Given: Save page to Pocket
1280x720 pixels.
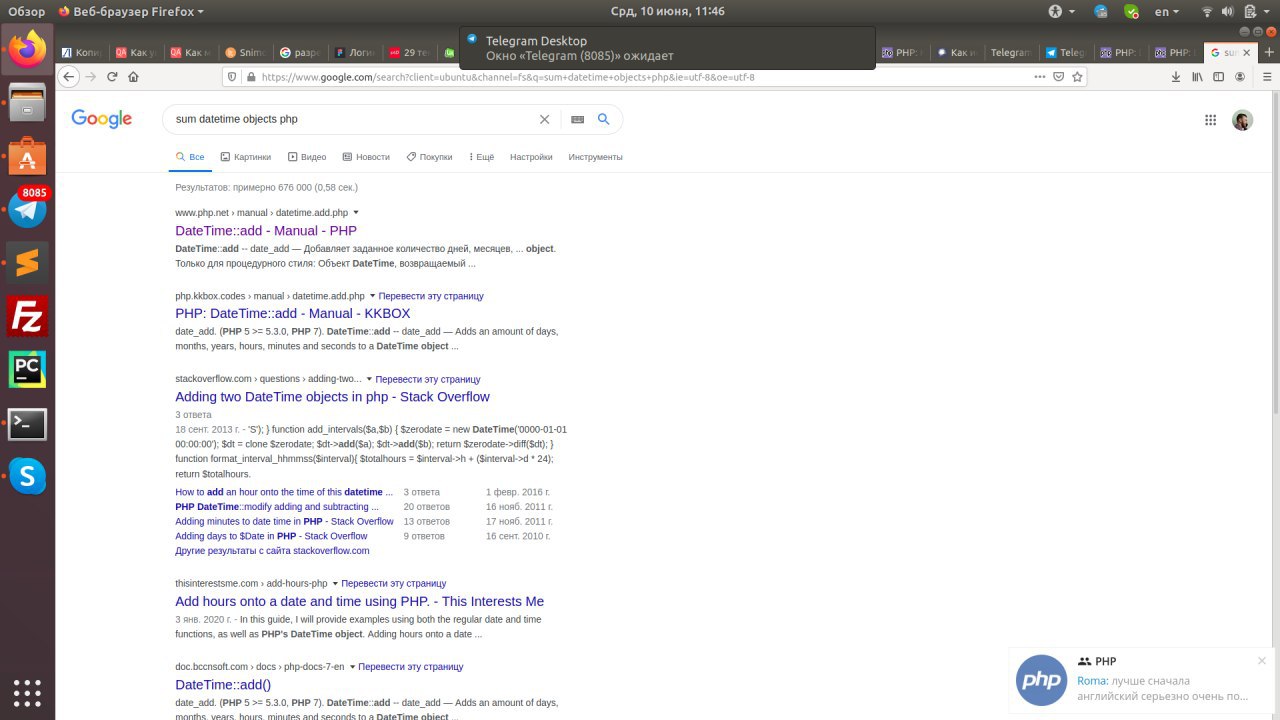Looking at the screenshot, I should pyautogui.click(x=1058, y=77).
